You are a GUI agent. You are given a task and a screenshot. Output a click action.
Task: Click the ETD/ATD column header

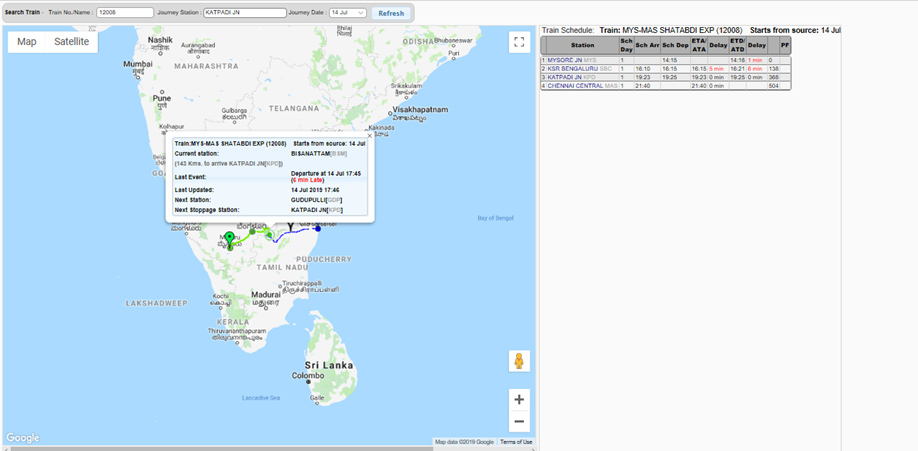tap(737, 45)
